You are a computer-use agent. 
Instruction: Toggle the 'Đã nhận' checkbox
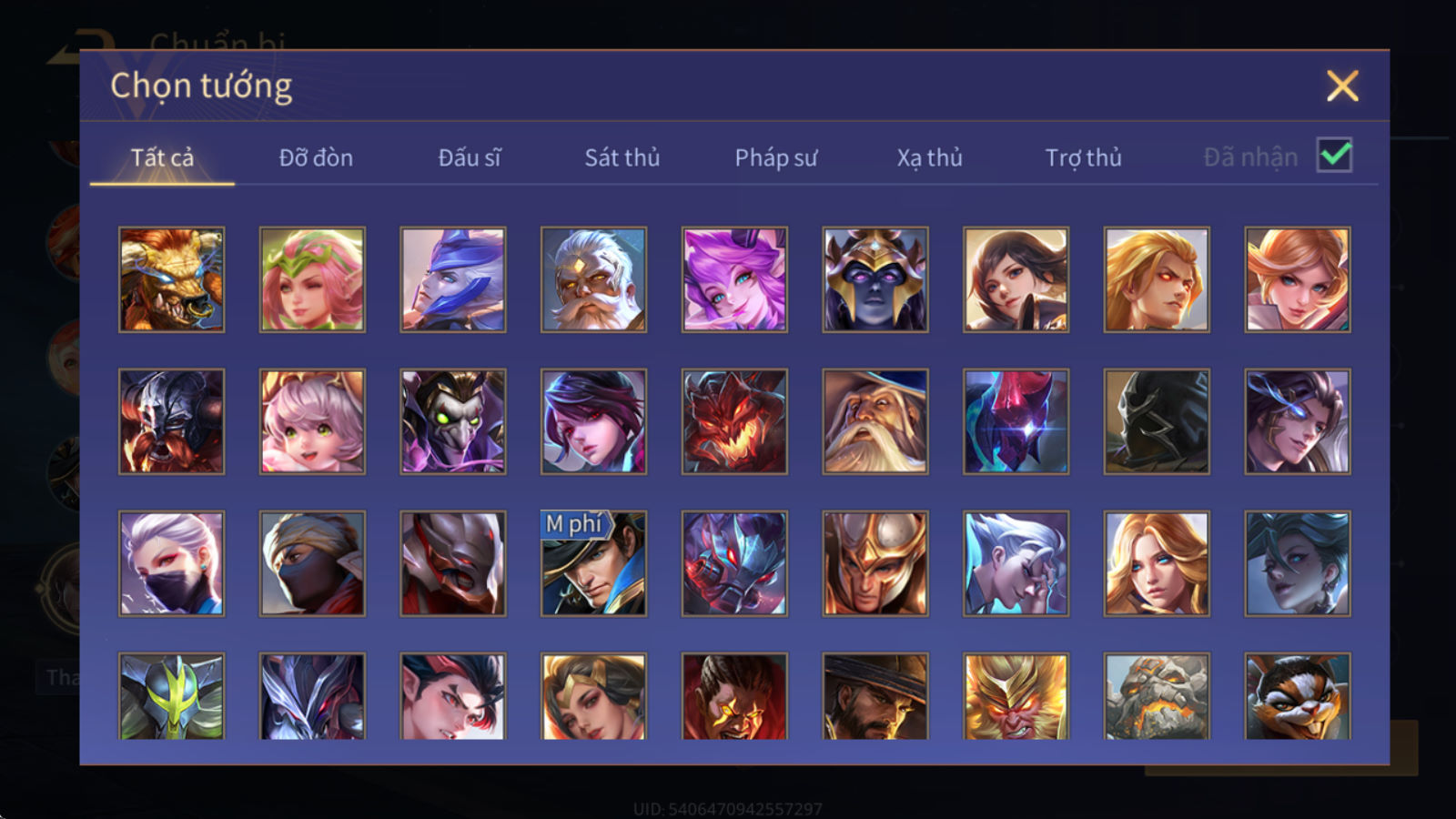1334,156
